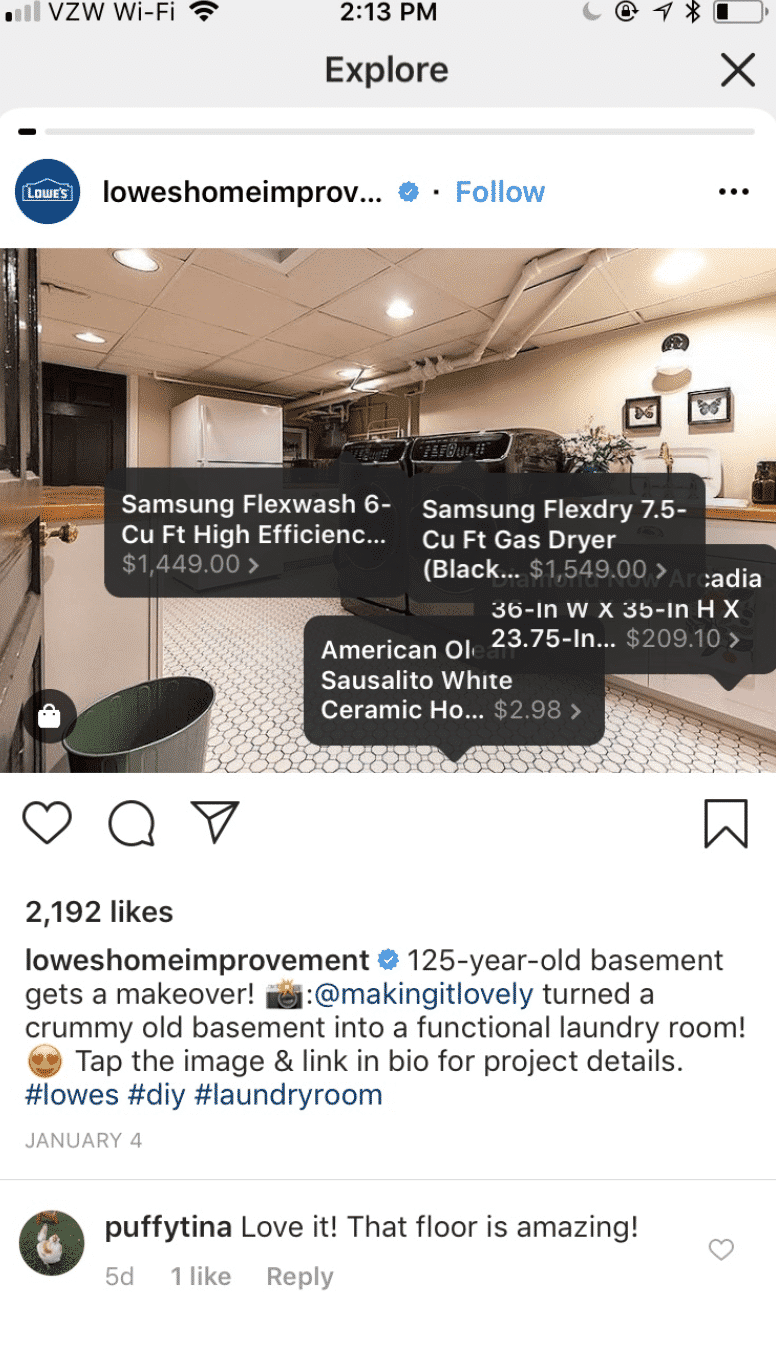The image size is (776, 1348).
Task: Share post using paper plane icon
Action: coord(214,821)
